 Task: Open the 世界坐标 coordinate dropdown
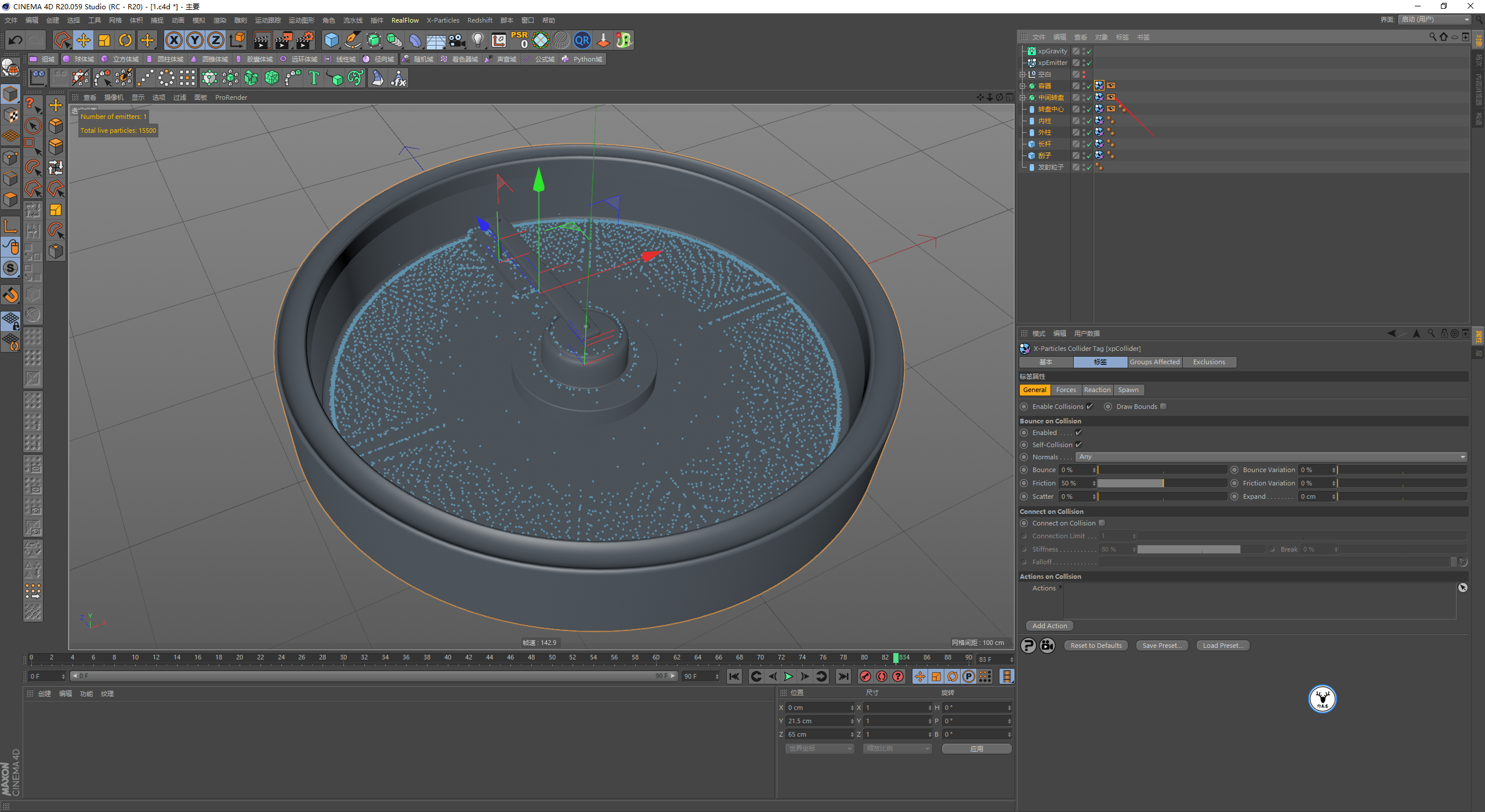(x=819, y=749)
